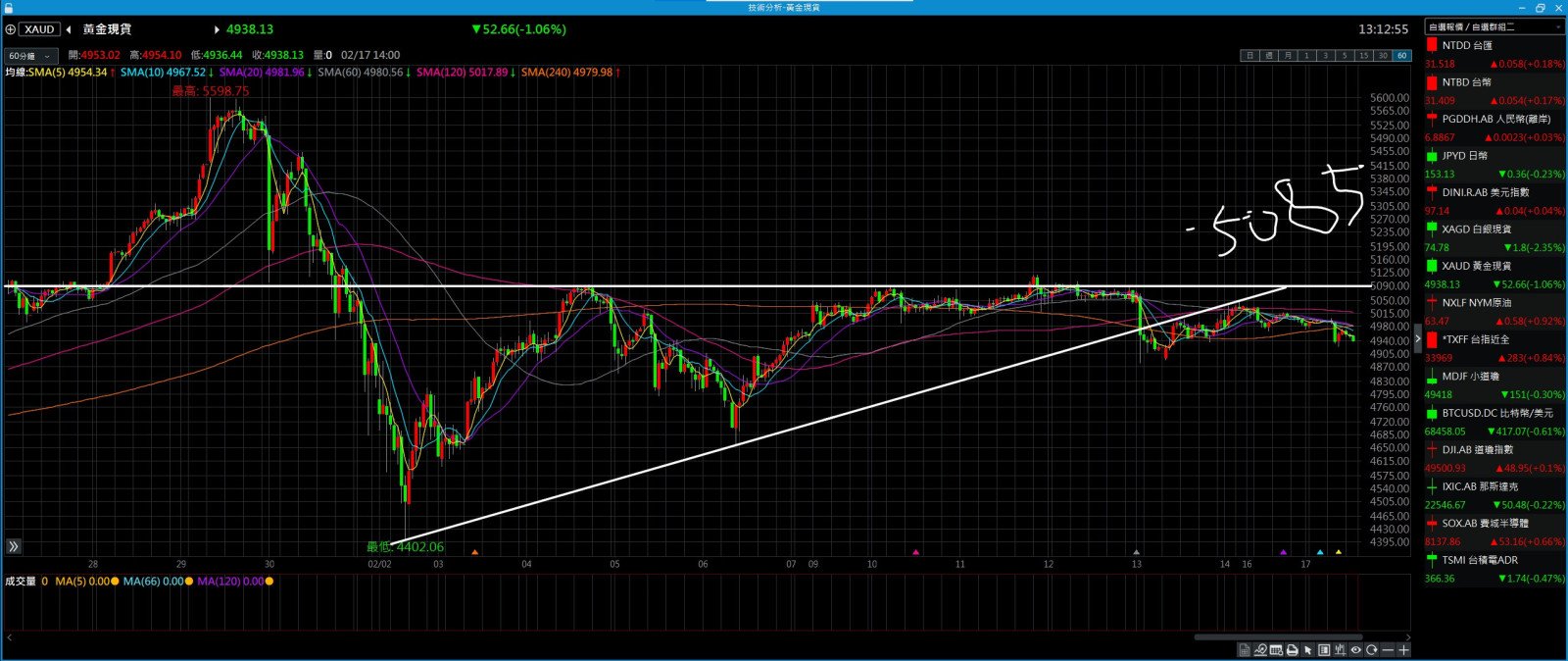Screen dimensions: 1568x661
Task: Click the candlestick crosshair tool icon
Action: [1340, 650]
